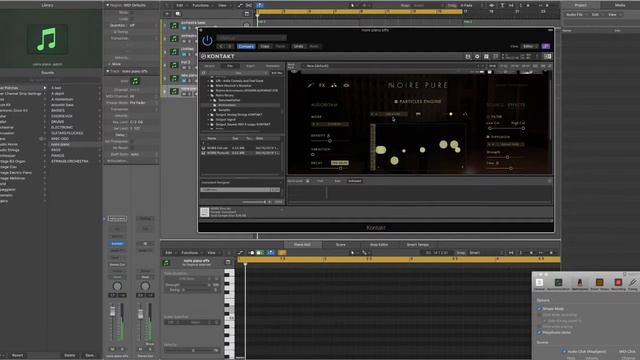Toggle the Simple Mode checkbox
Image resolution: width=640 pixels, height=360 pixels.
(539, 309)
